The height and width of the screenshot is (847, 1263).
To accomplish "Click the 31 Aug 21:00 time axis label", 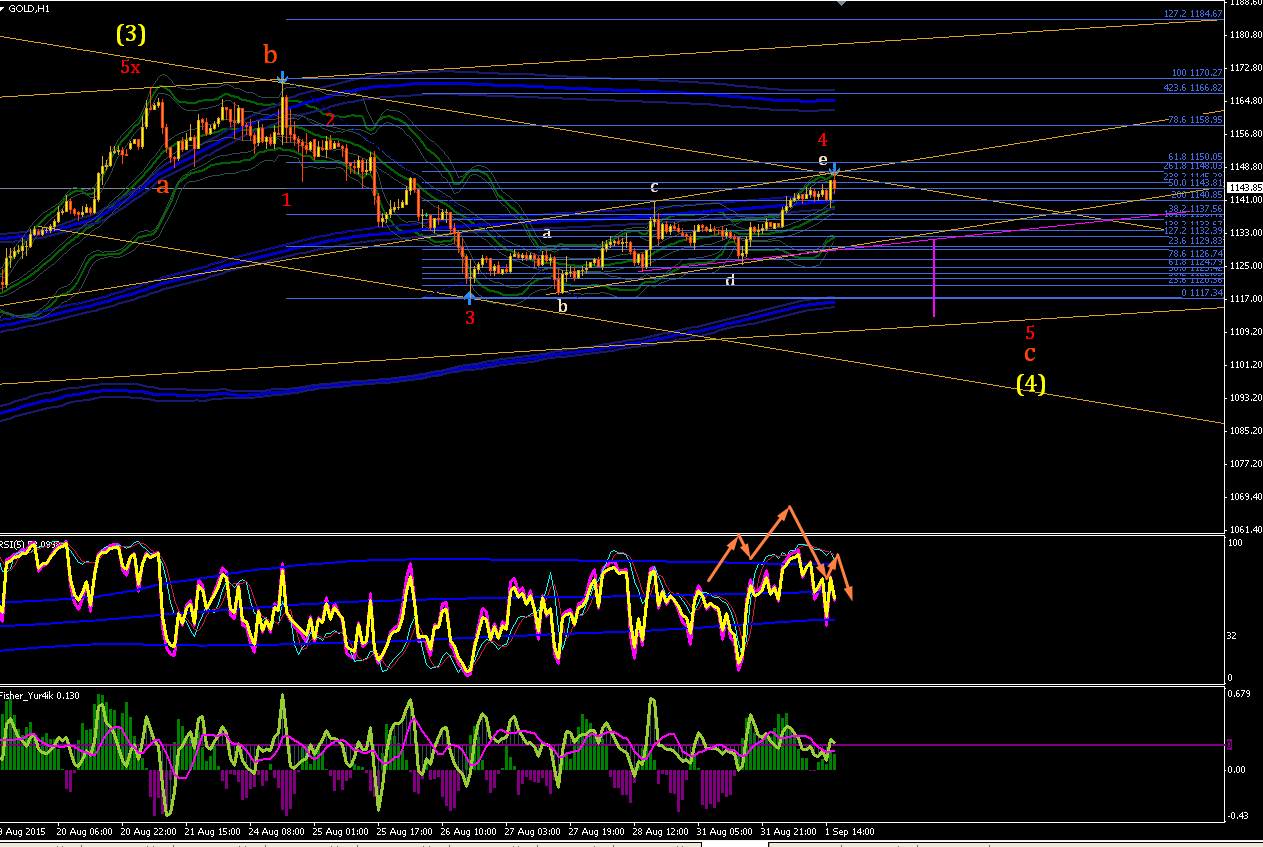I will [x=786, y=831].
